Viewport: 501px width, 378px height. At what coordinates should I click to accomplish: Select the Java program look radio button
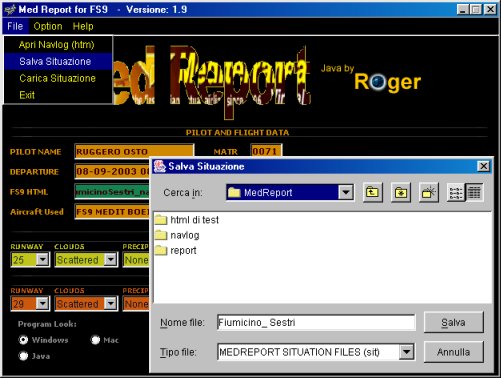click(23, 356)
